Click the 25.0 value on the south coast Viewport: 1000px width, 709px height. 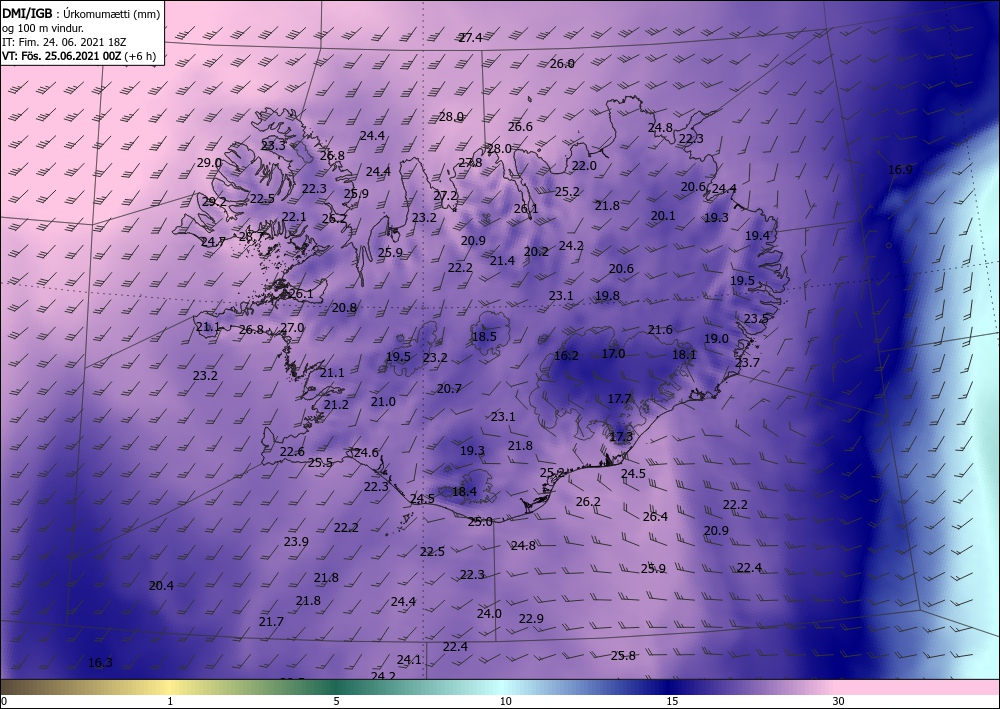click(480, 522)
